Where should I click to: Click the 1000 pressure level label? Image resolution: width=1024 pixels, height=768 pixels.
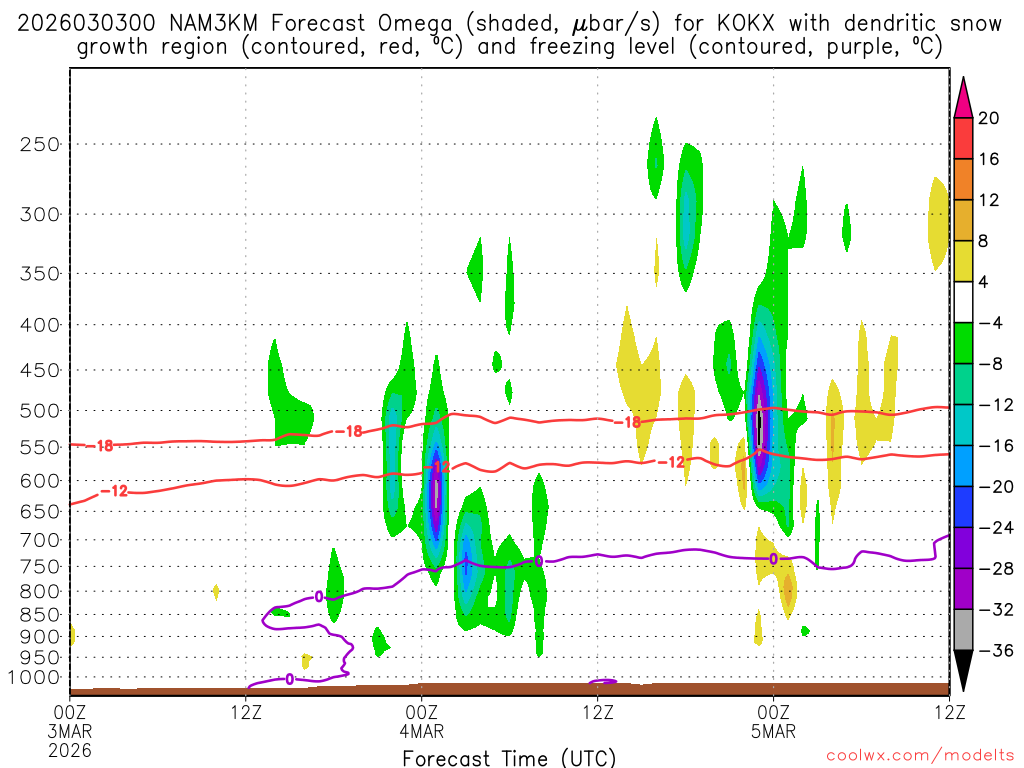pyautogui.click(x=35, y=678)
